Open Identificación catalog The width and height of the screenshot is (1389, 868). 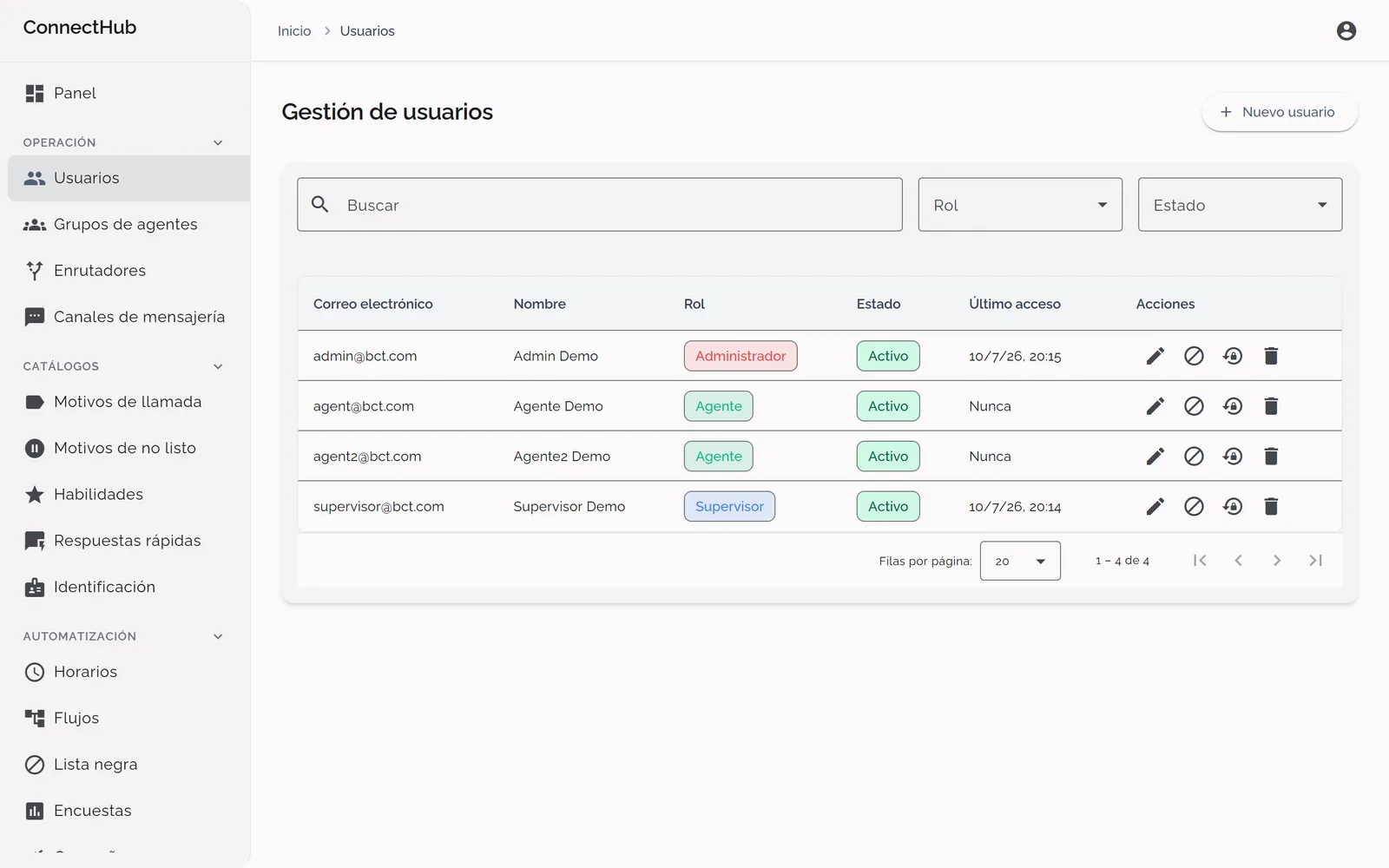128,587
